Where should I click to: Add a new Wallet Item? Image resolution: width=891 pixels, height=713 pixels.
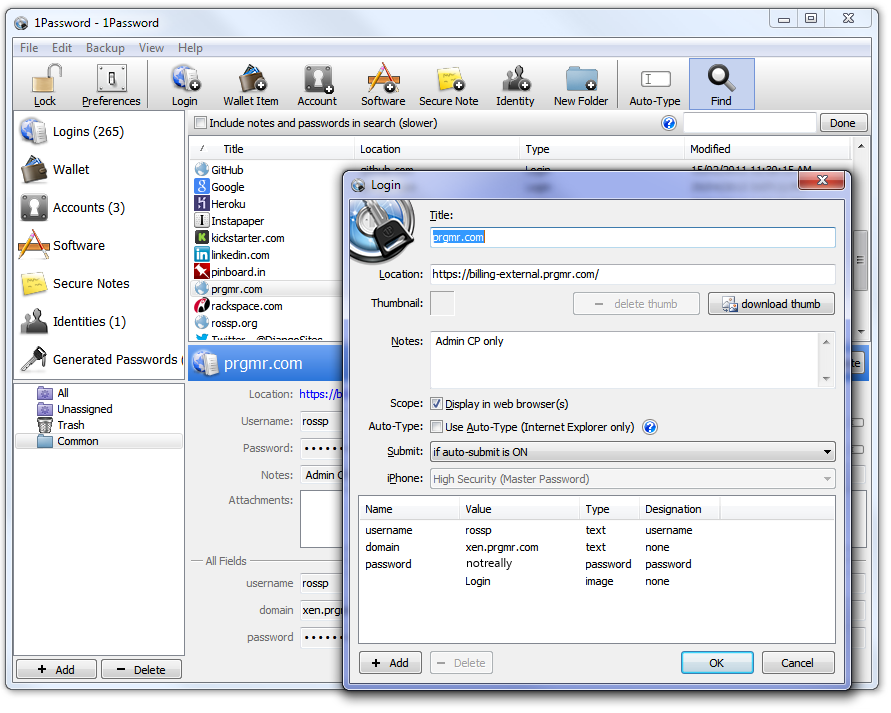coord(251,84)
